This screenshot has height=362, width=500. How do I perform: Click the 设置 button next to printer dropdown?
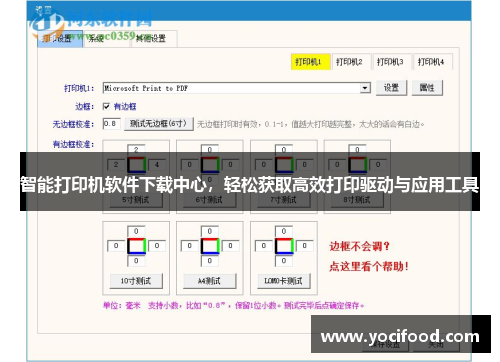click(391, 88)
